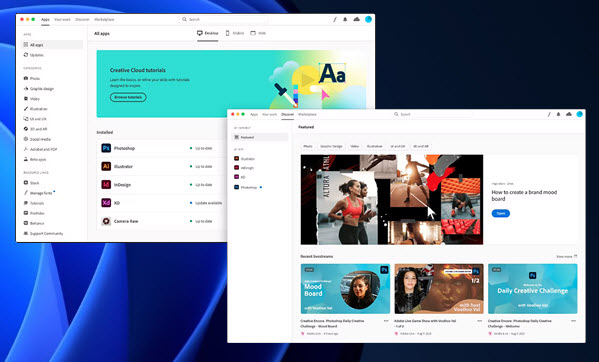Open Tutorials resource link in sidebar
This screenshot has height=362, width=599.
34,203
